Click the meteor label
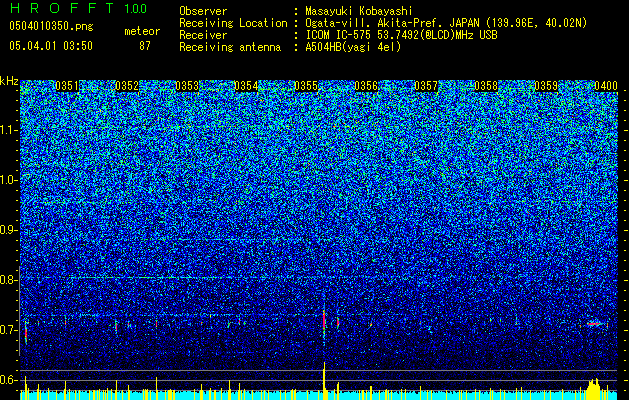Image resolution: width=629 pixels, height=400 pixels. 142,31
